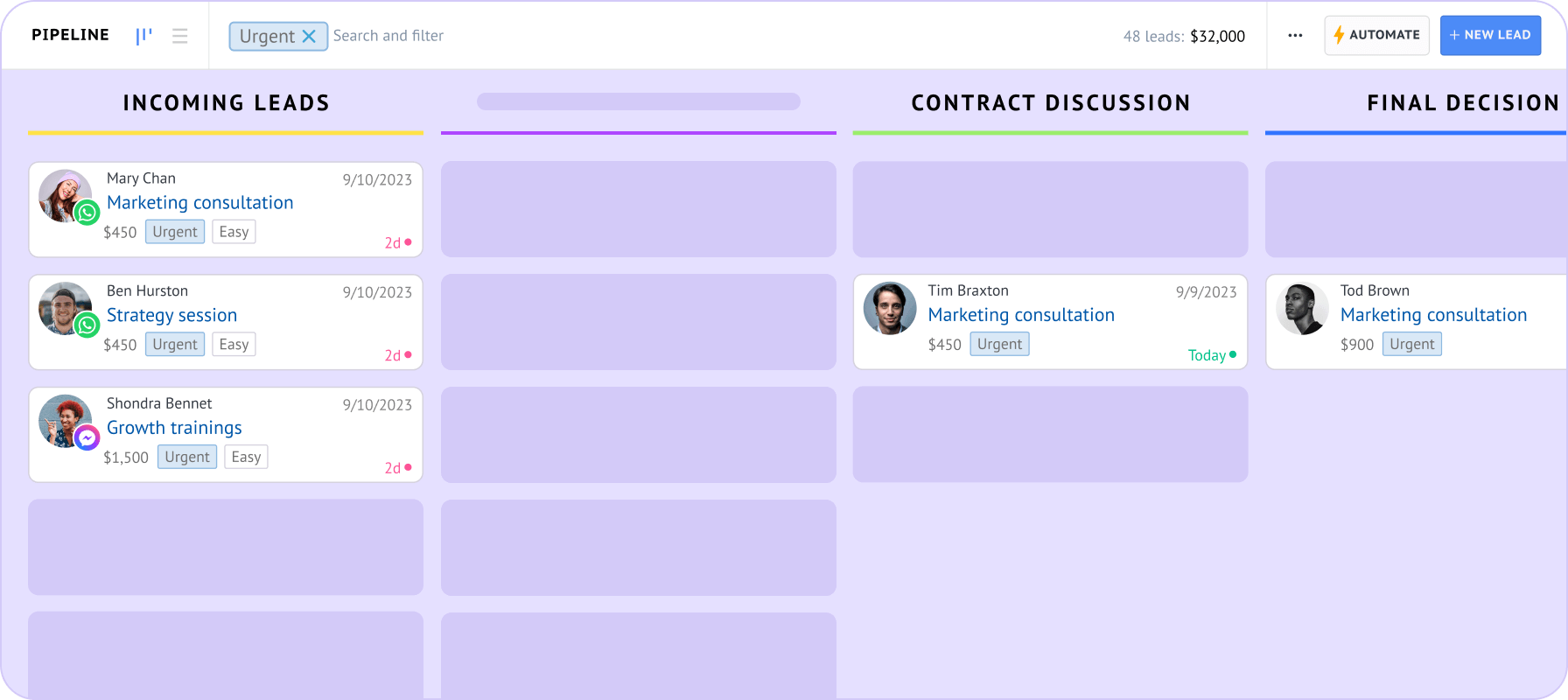Click Tod Brown's profile photo
This screenshot has height=700, width=1568.
click(1302, 308)
